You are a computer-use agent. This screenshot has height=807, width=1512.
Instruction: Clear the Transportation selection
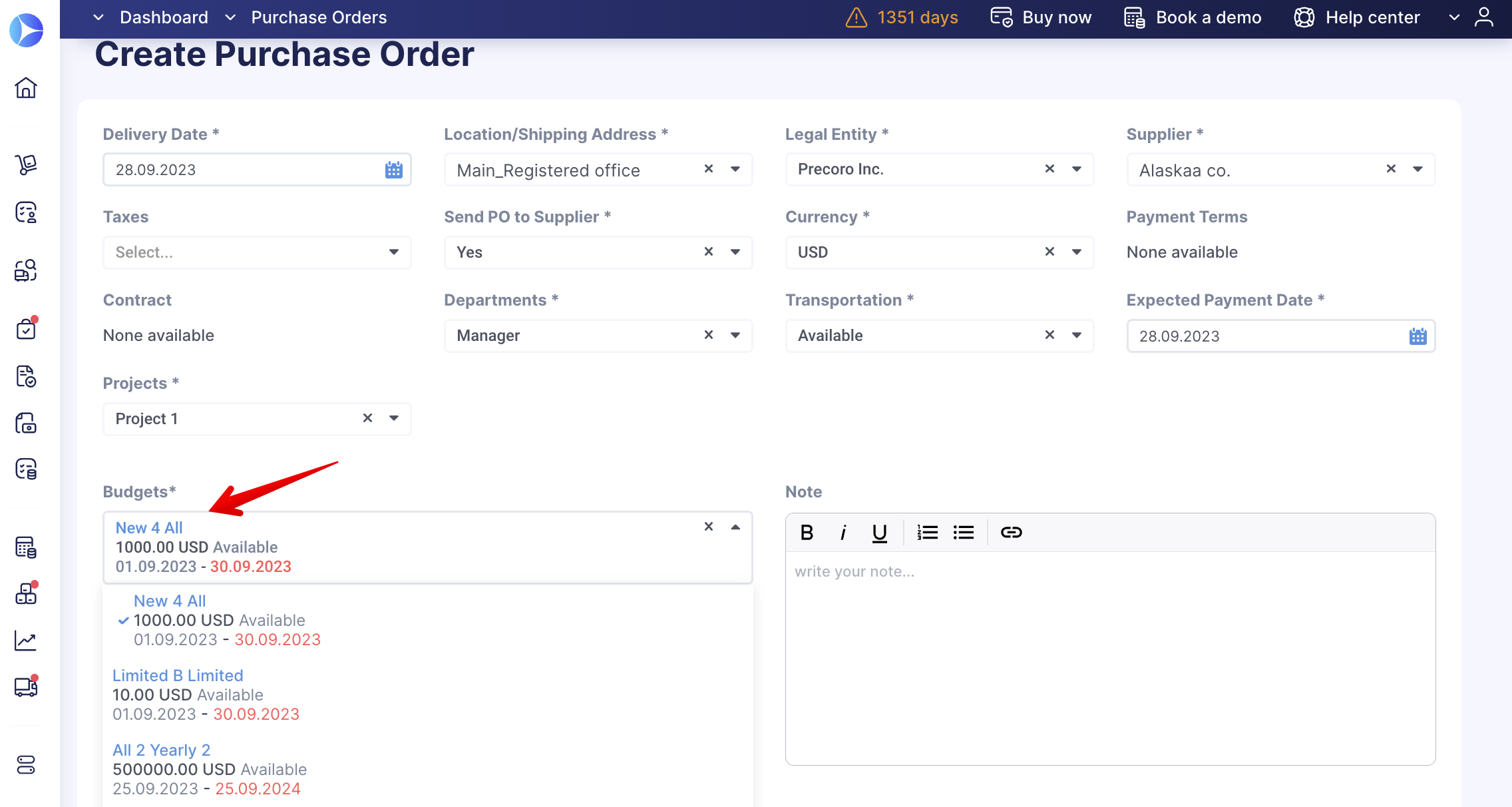[x=1049, y=335]
